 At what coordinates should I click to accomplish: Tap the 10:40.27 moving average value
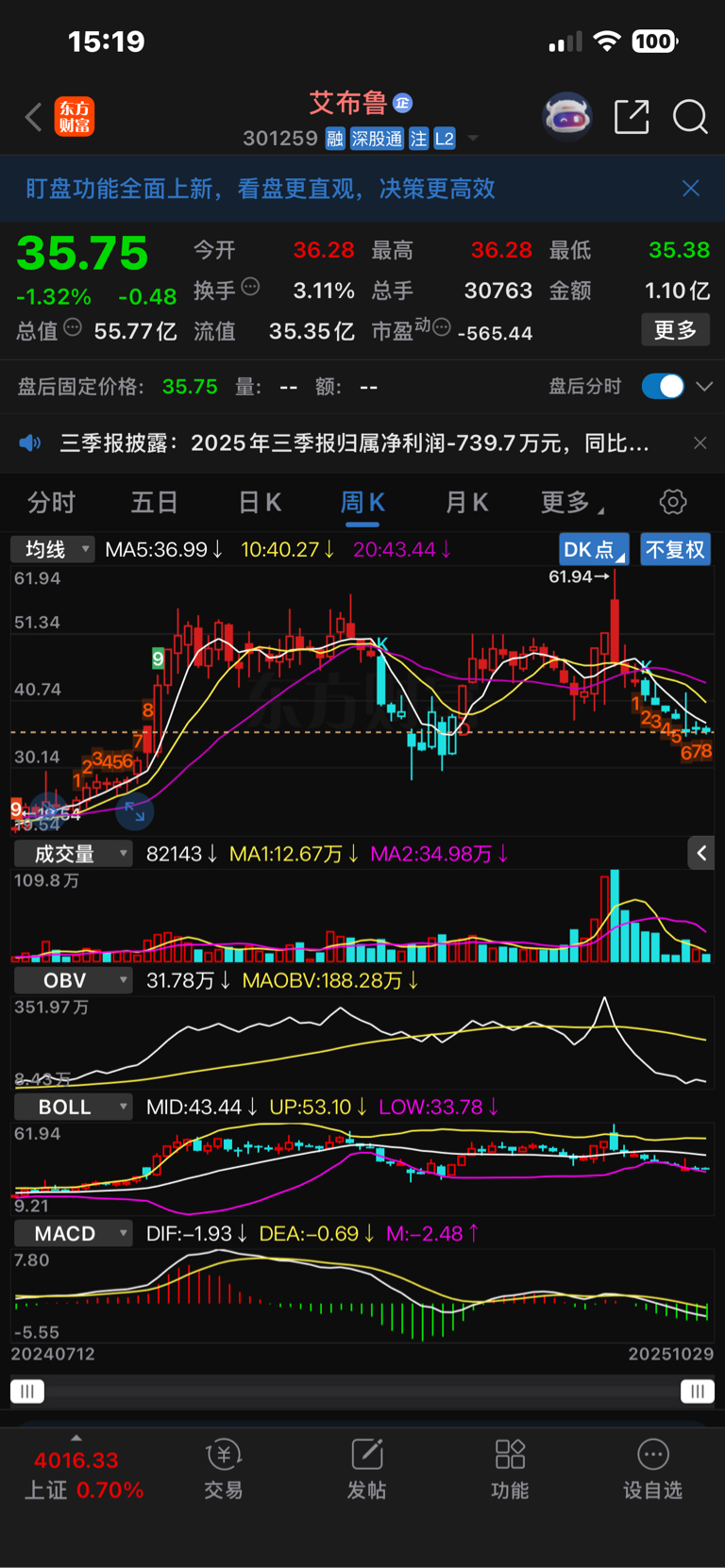coord(288,549)
